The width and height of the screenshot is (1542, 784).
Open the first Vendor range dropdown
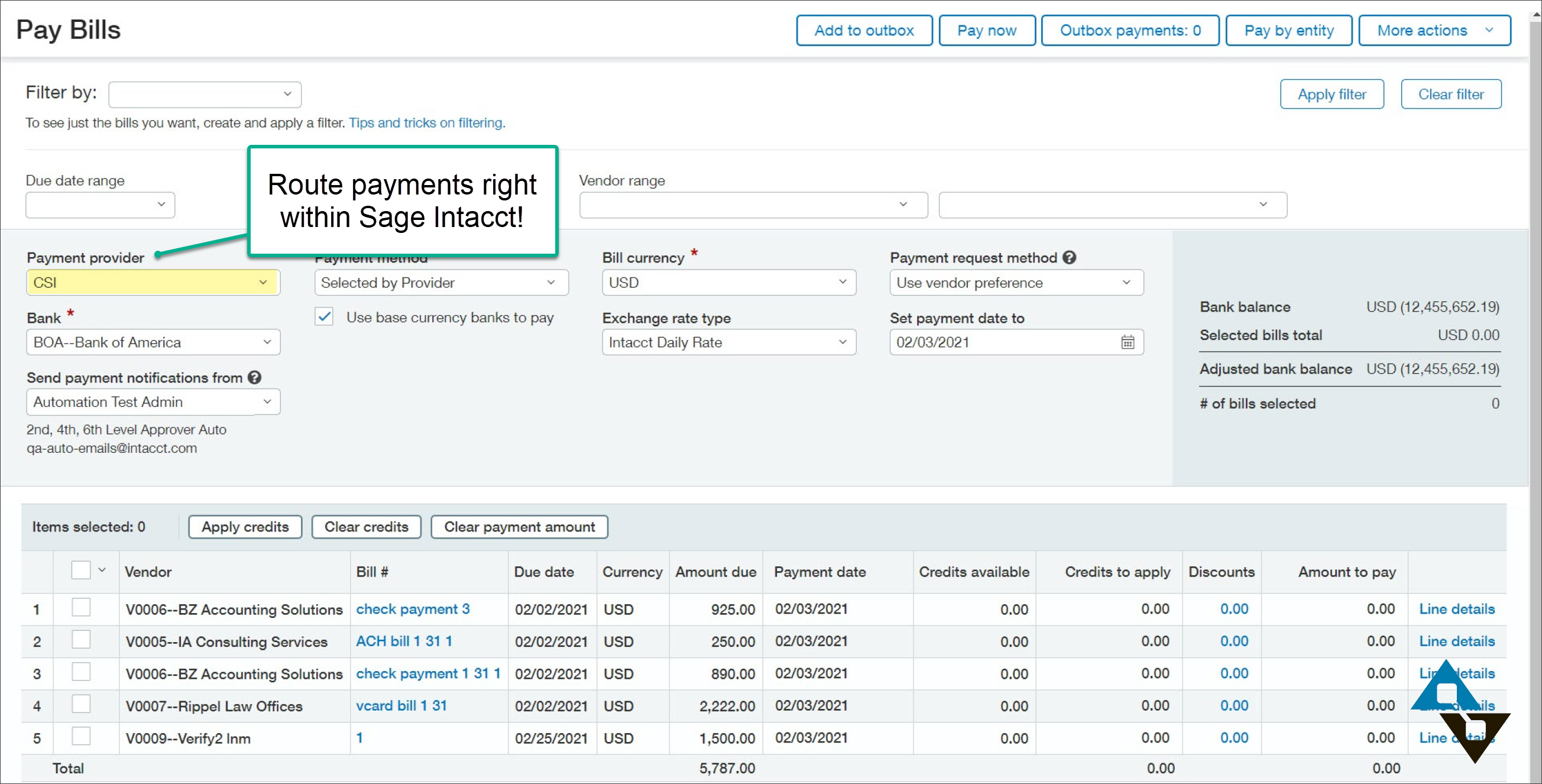pyautogui.click(x=753, y=205)
